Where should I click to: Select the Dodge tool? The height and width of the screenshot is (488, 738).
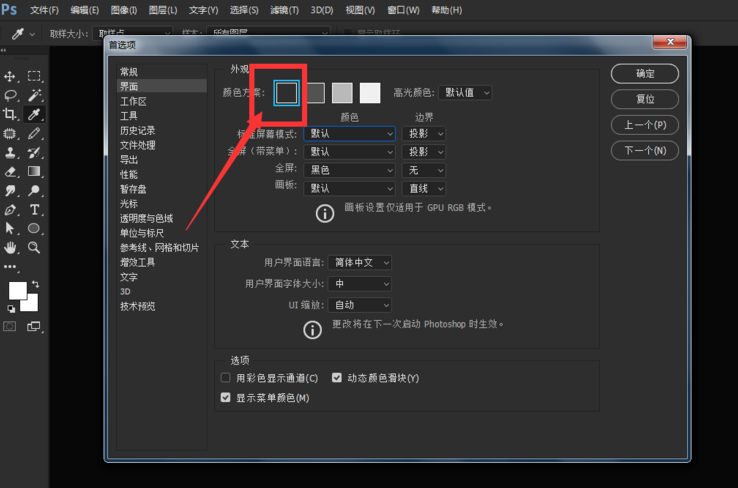(34, 191)
